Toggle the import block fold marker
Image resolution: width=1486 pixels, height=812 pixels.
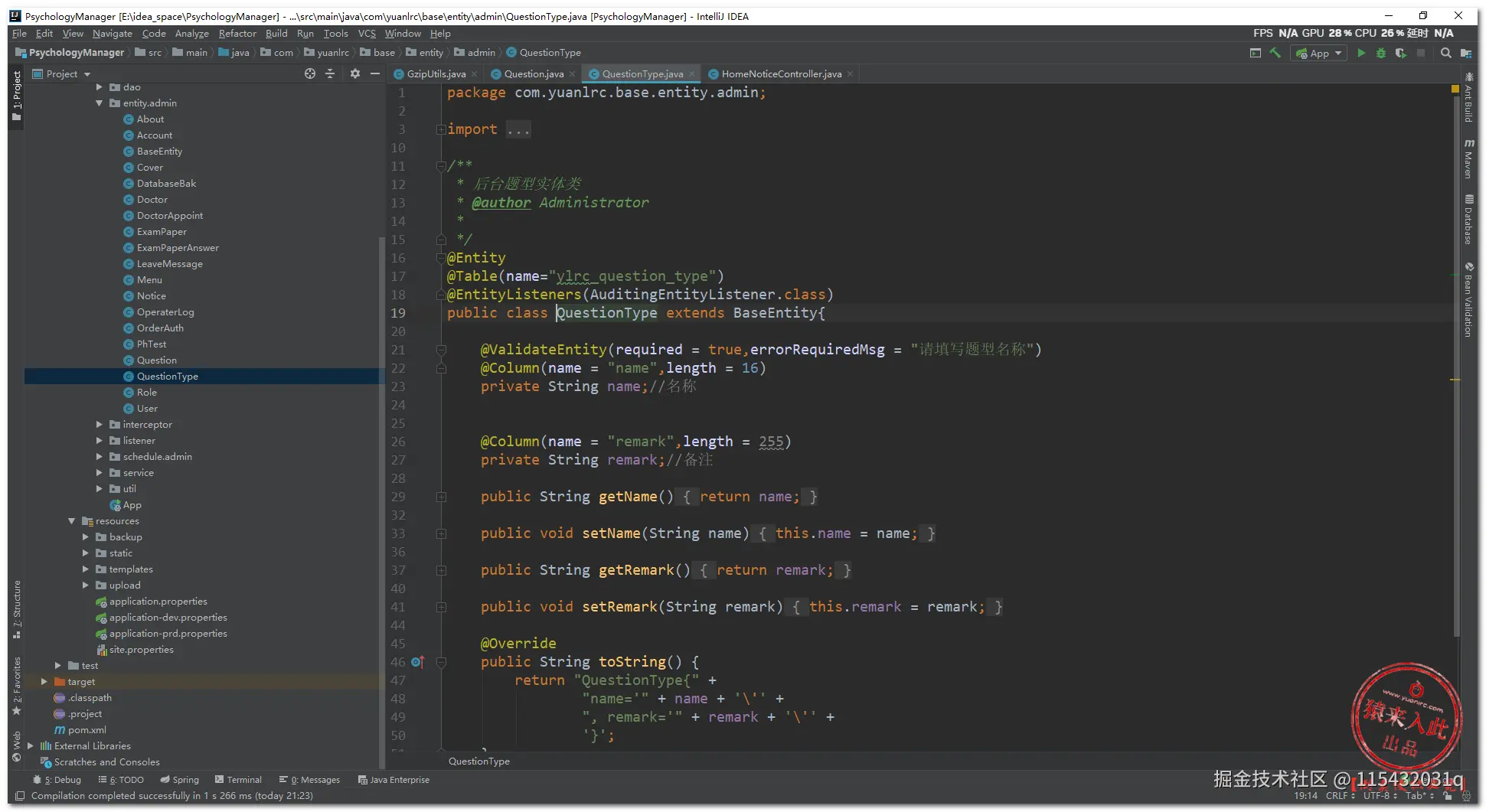(x=441, y=129)
